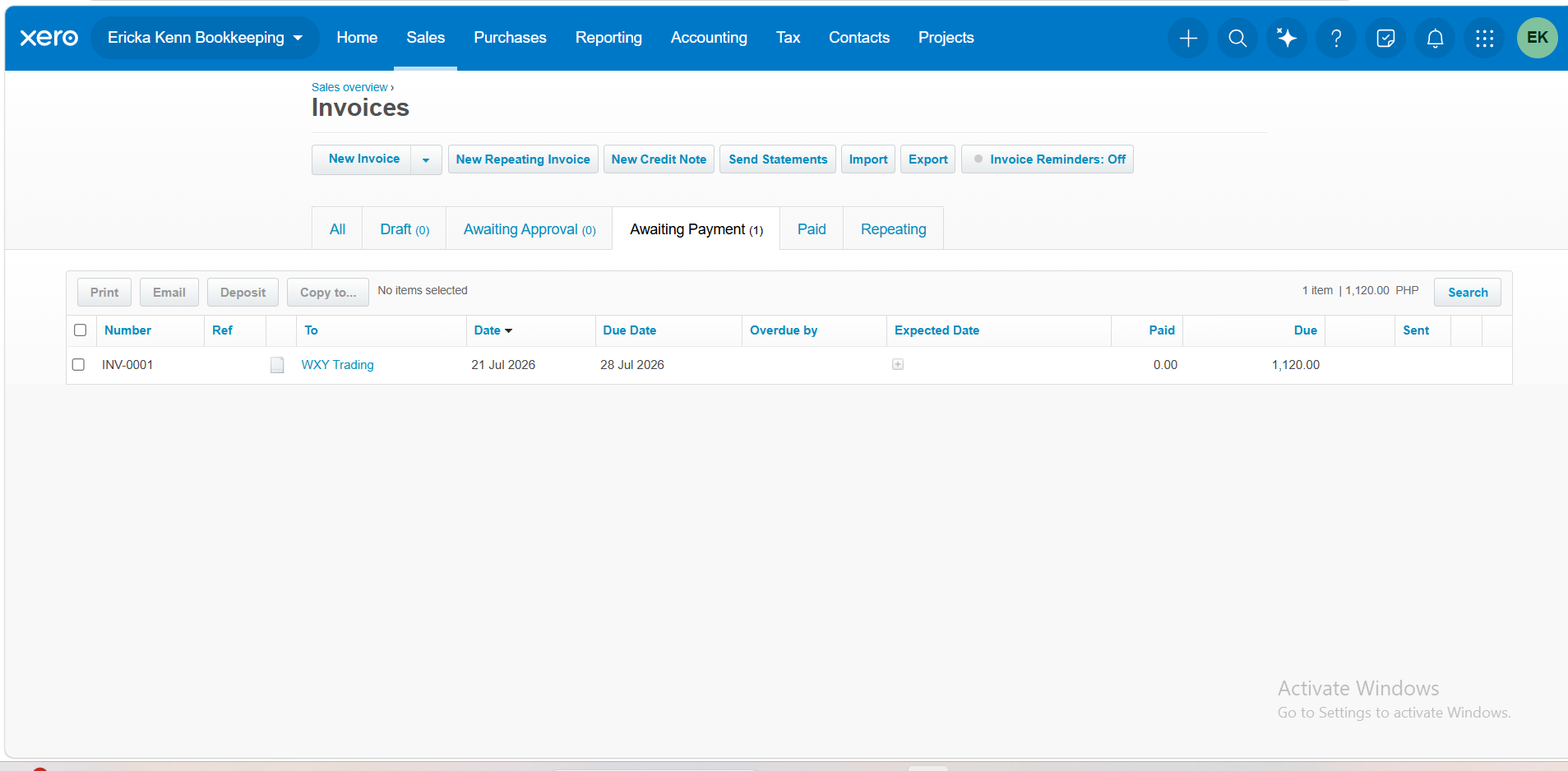Open the Contacts menu
Image resolution: width=1568 pixels, height=771 pixels.
pos(859,38)
